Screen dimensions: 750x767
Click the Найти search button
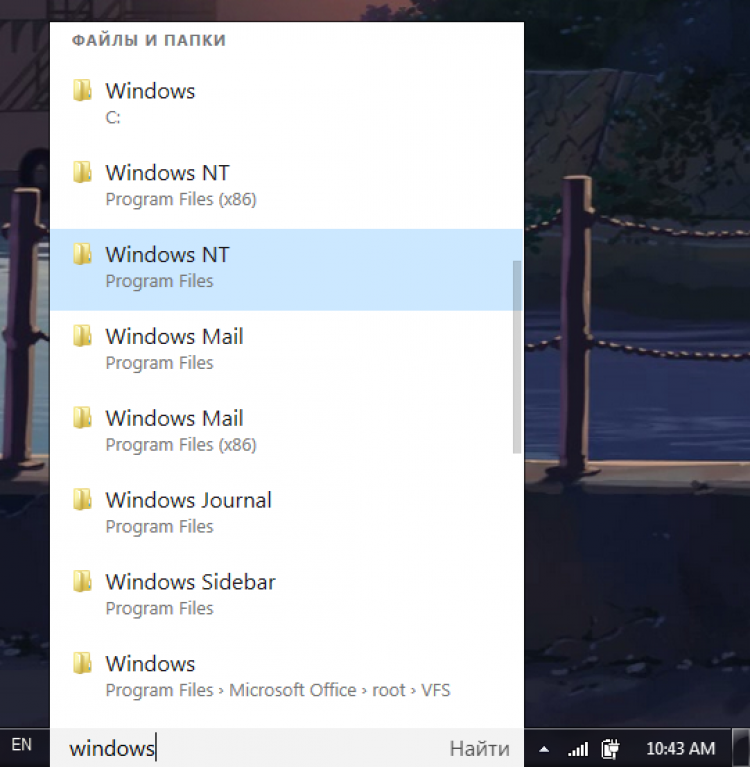click(x=479, y=749)
